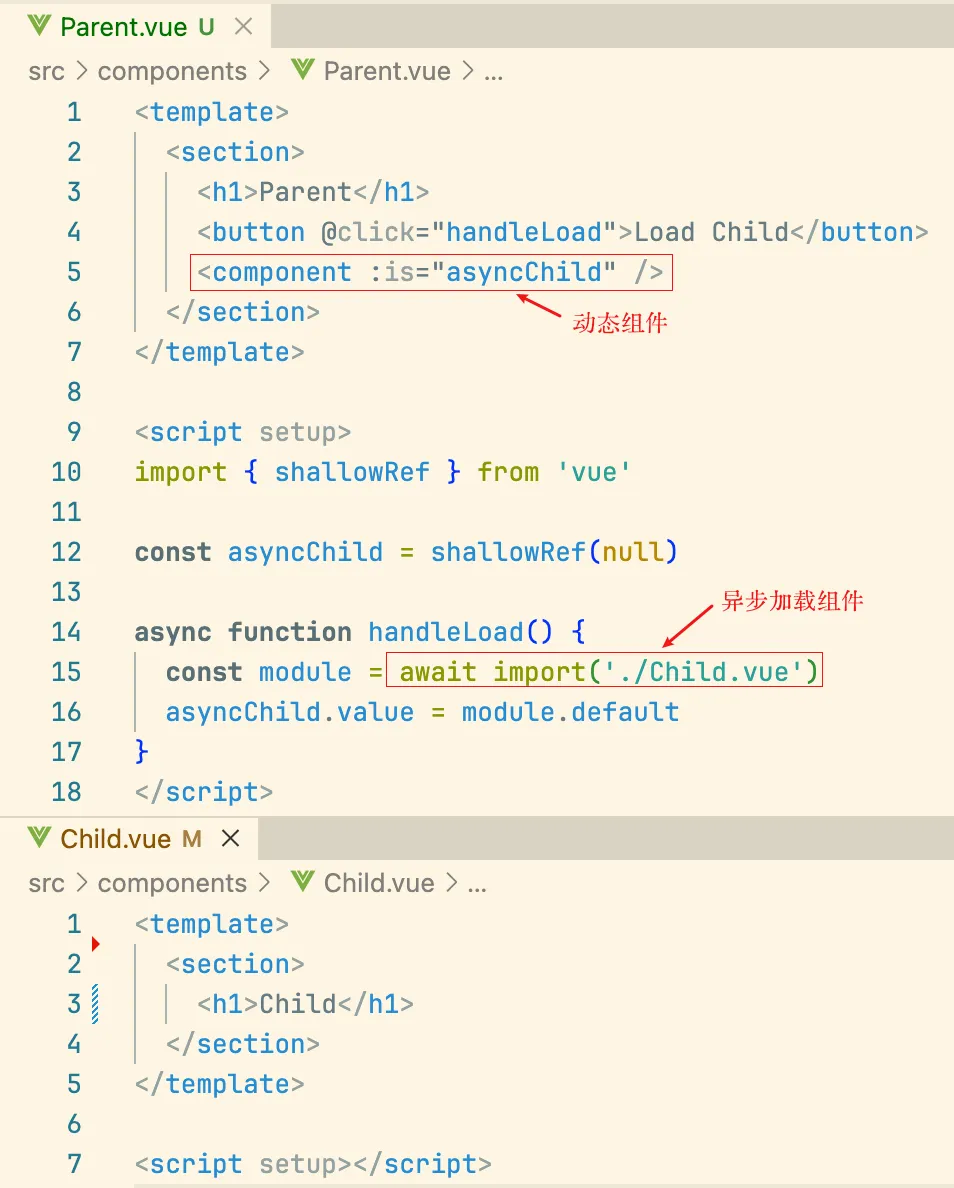Screen dimensions: 954x1188
Task: Click line number 3 in Child.vue gutter
Action: [74, 1004]
